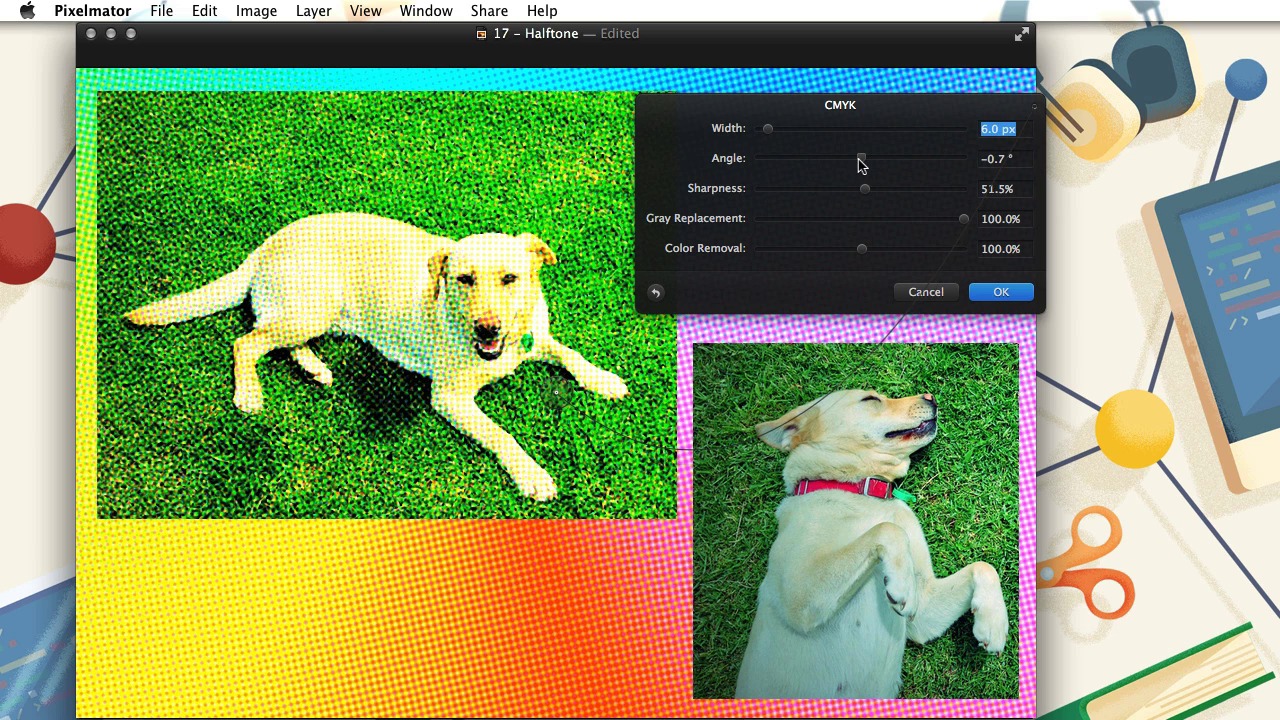
Task: Open the Image menu
Action: [256, 11]
